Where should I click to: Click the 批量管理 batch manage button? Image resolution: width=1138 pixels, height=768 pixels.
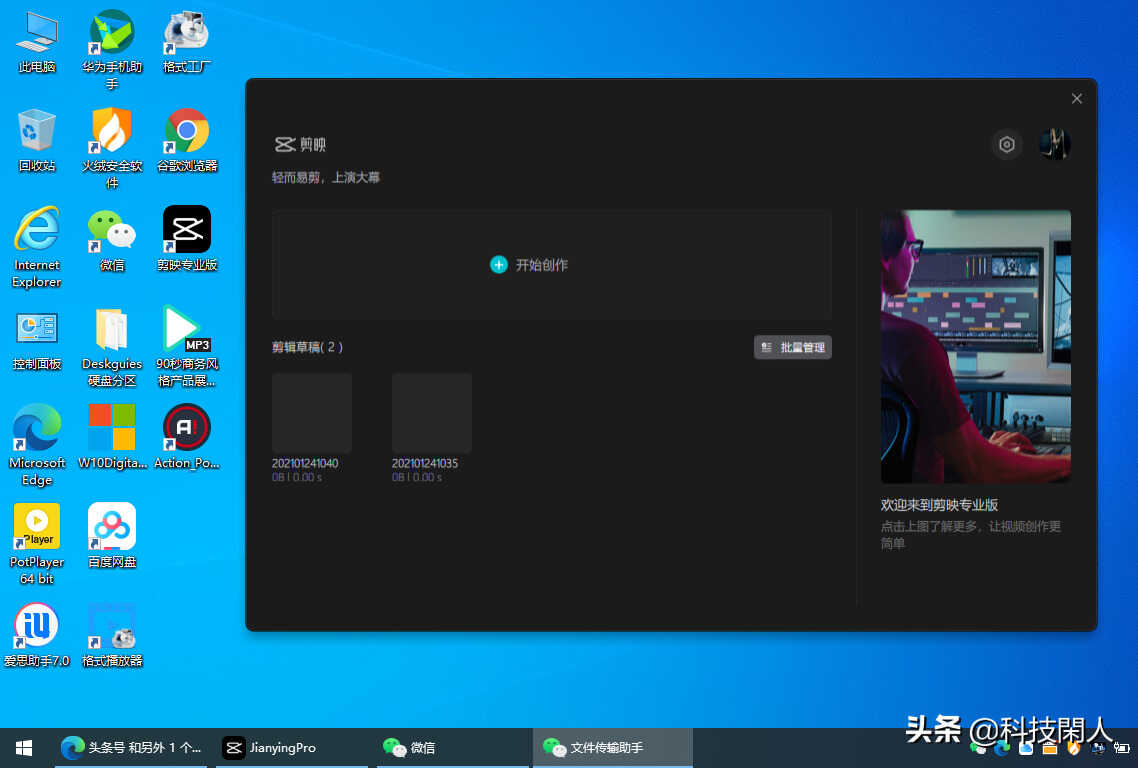793,348
